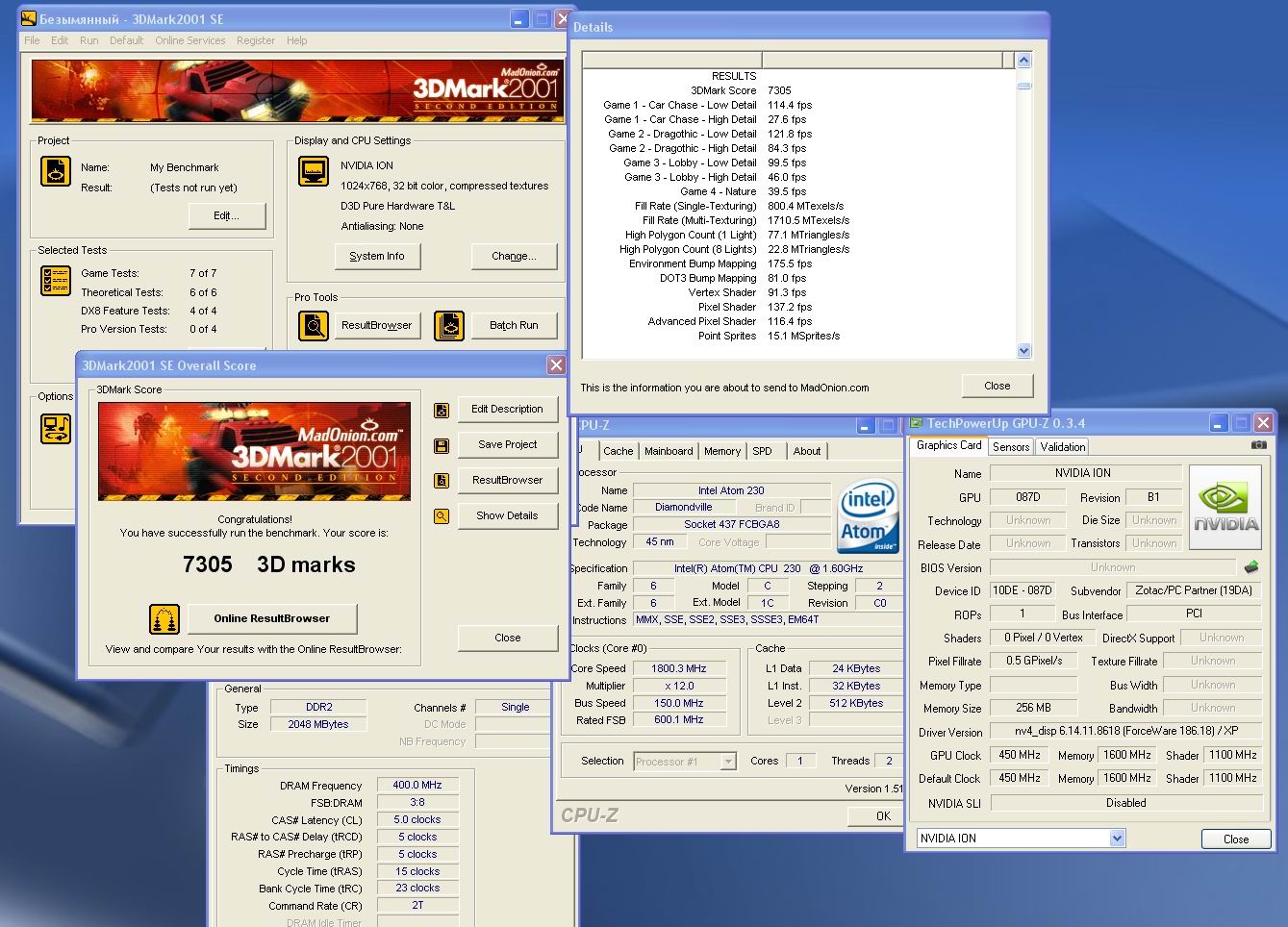This screenshot has height=927, width=1288.
Task: Switch to the Cache tab in CPU-Z
Action: point(618,451)
